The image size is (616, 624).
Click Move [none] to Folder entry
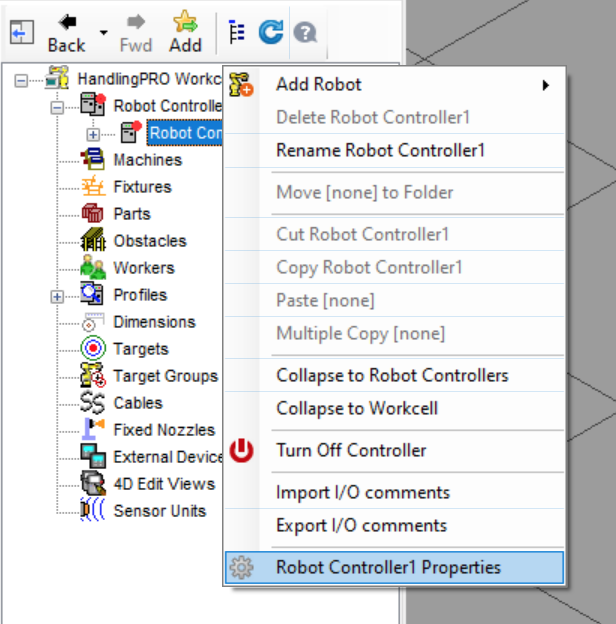point(394,193)
